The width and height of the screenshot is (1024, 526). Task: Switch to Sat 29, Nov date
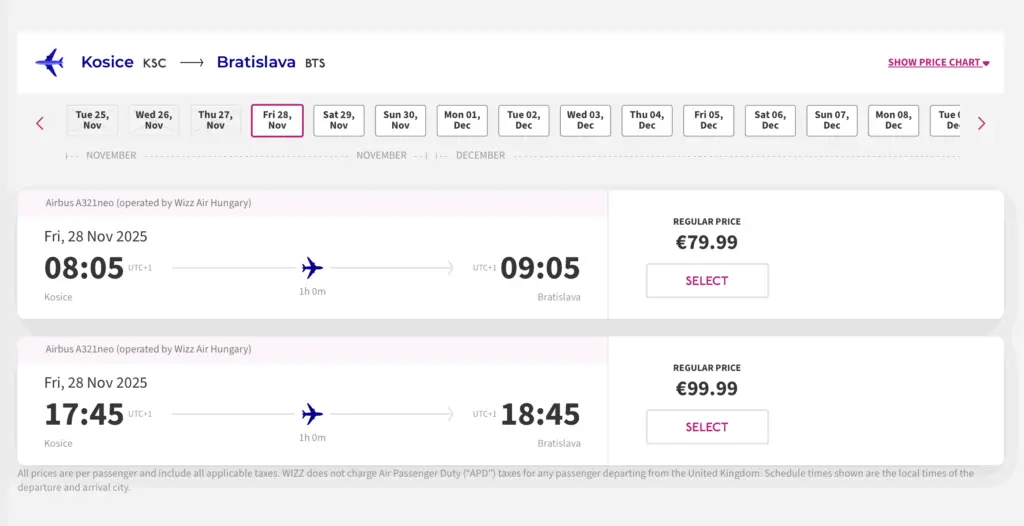click(x=339, y=120)
